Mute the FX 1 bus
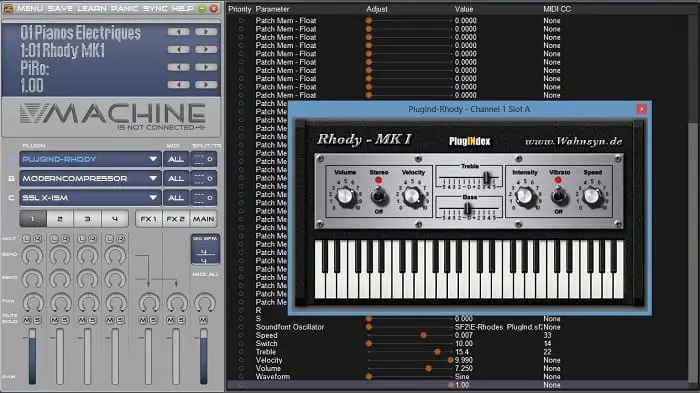Screen dimensions: 700x393 point(143,320)
